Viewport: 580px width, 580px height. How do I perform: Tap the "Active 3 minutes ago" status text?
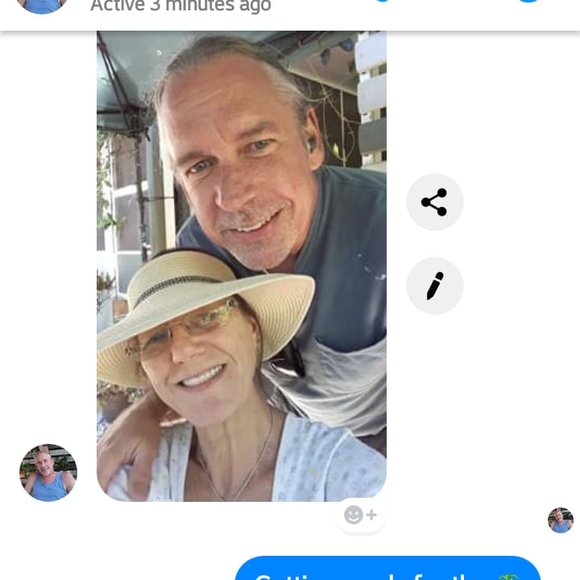click(x=181, y=6)
